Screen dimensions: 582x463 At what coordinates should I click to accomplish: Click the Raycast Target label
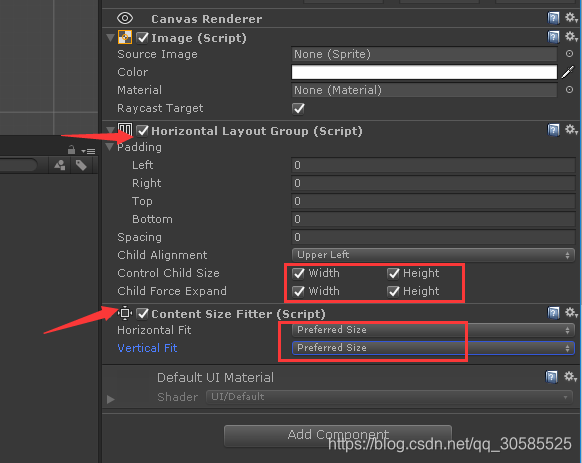pyautogui.click(x=160, y=108)
